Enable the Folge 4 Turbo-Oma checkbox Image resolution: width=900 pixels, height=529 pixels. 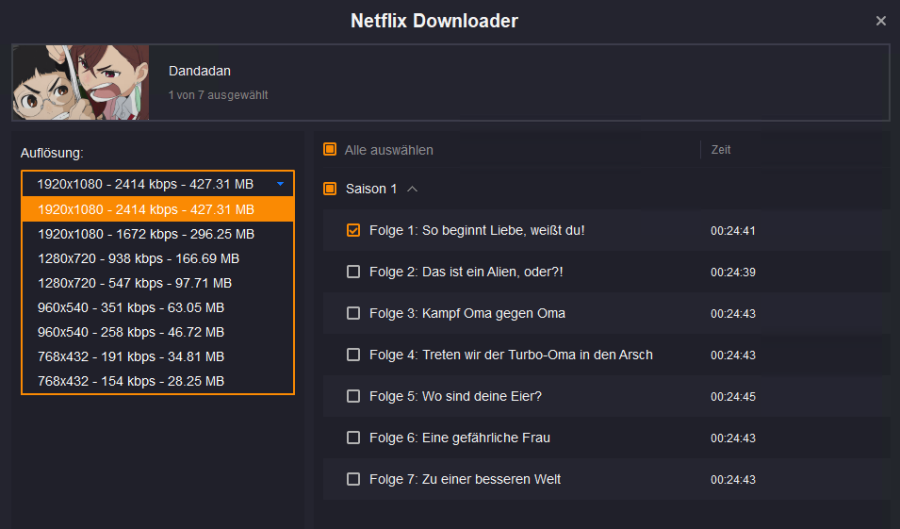(353, 355)
